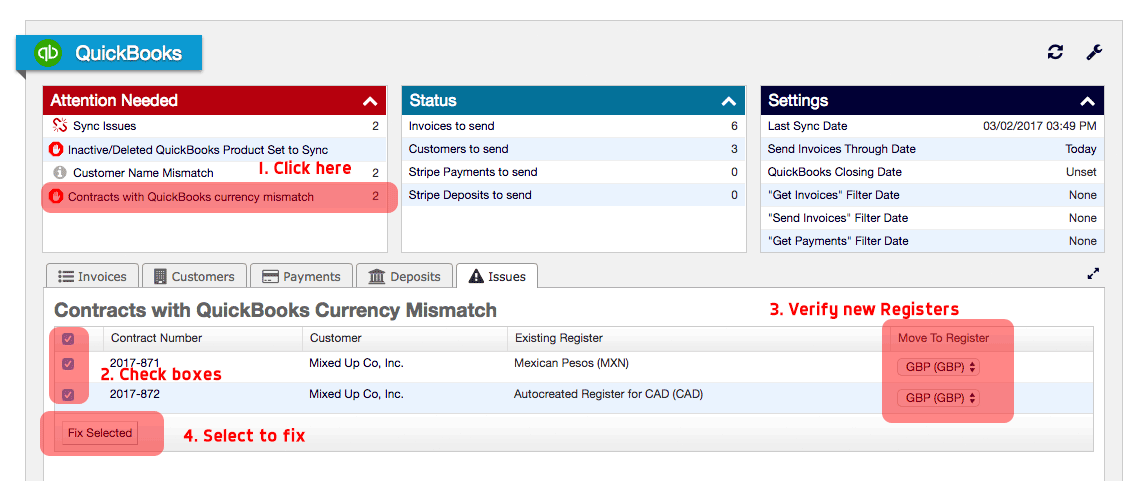Click stop-hand icon beside Inactive/Deleted QuickBooks Product
1141x481 pixels.
[x=55, y=149]
